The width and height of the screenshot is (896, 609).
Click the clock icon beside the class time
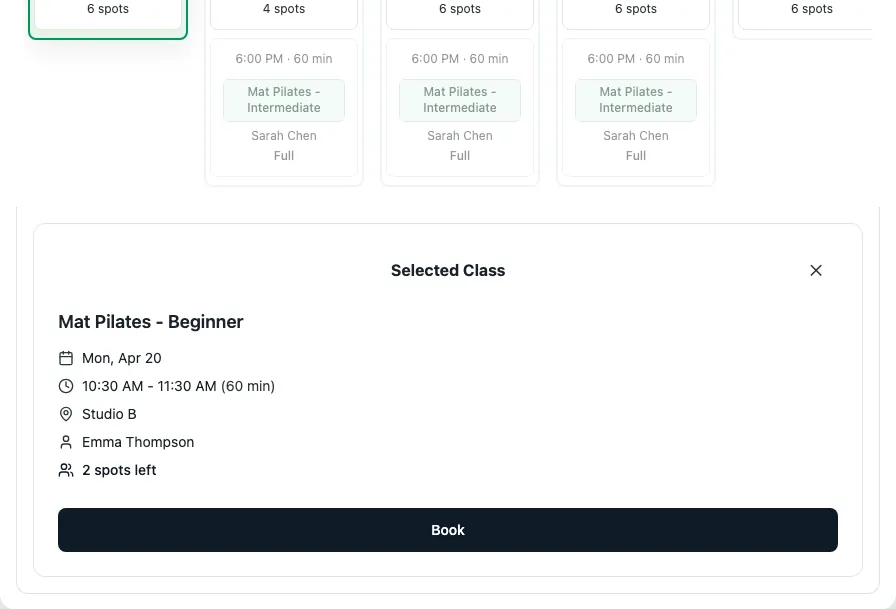pos(65,385)
